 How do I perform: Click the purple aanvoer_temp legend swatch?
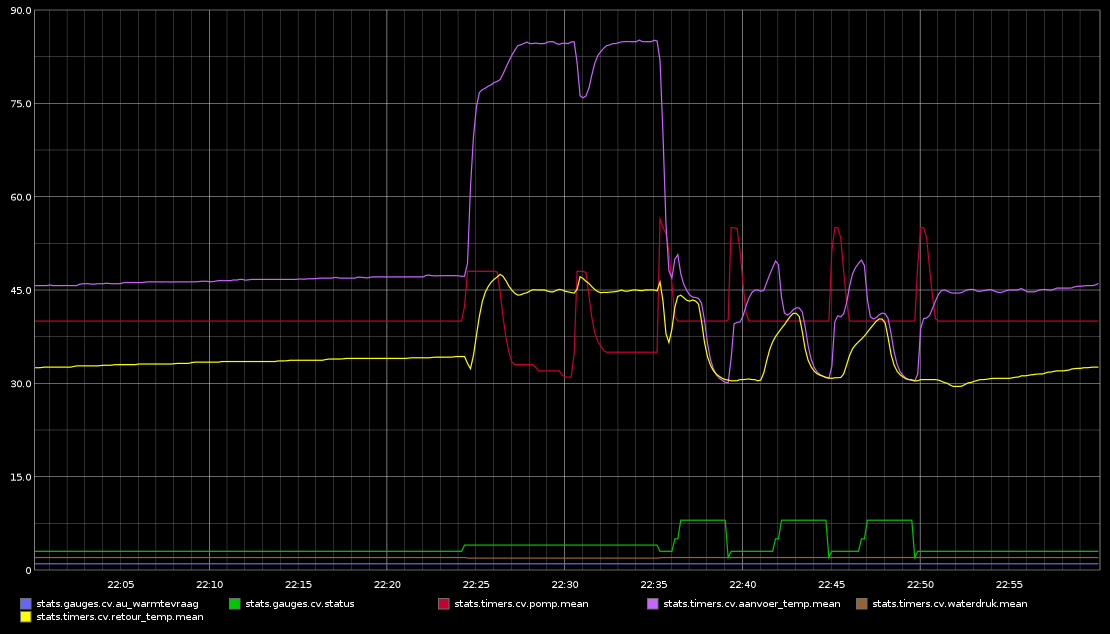point(653,604)
